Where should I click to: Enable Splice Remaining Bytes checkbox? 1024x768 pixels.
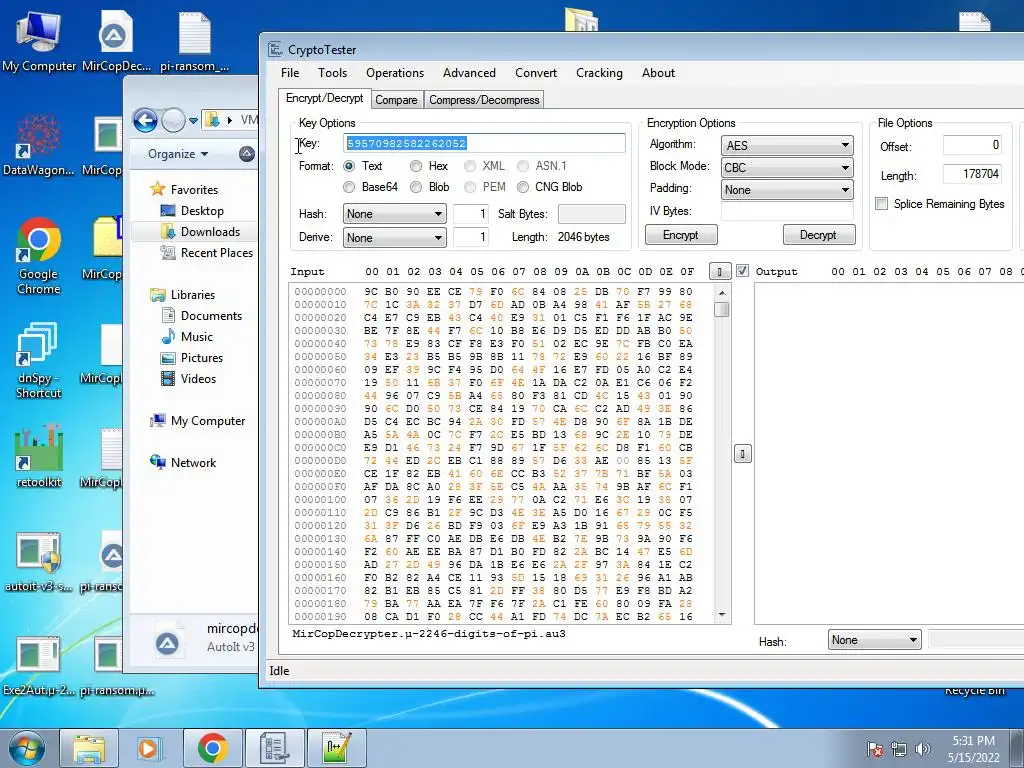[x=882, y=204]
